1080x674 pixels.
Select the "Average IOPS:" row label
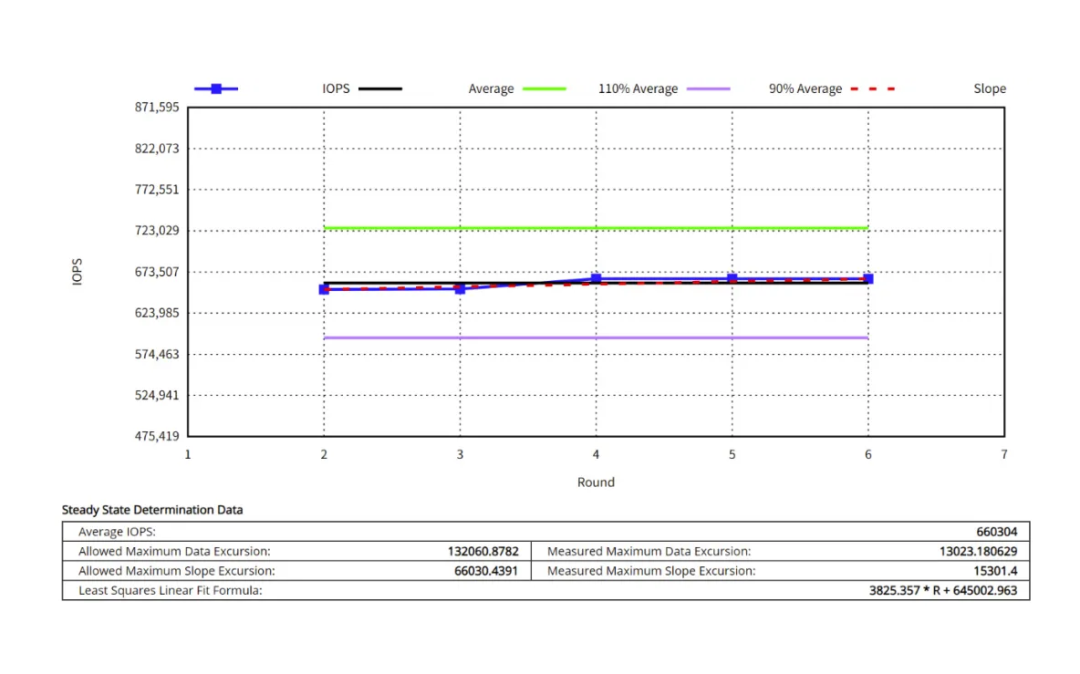(x=117, y=532)
